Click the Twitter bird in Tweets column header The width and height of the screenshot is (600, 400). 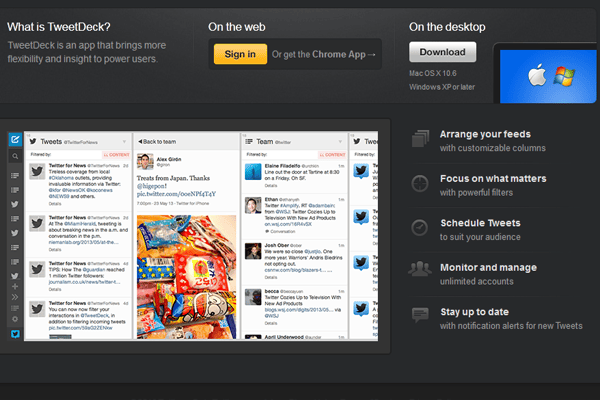click(33, 141)
